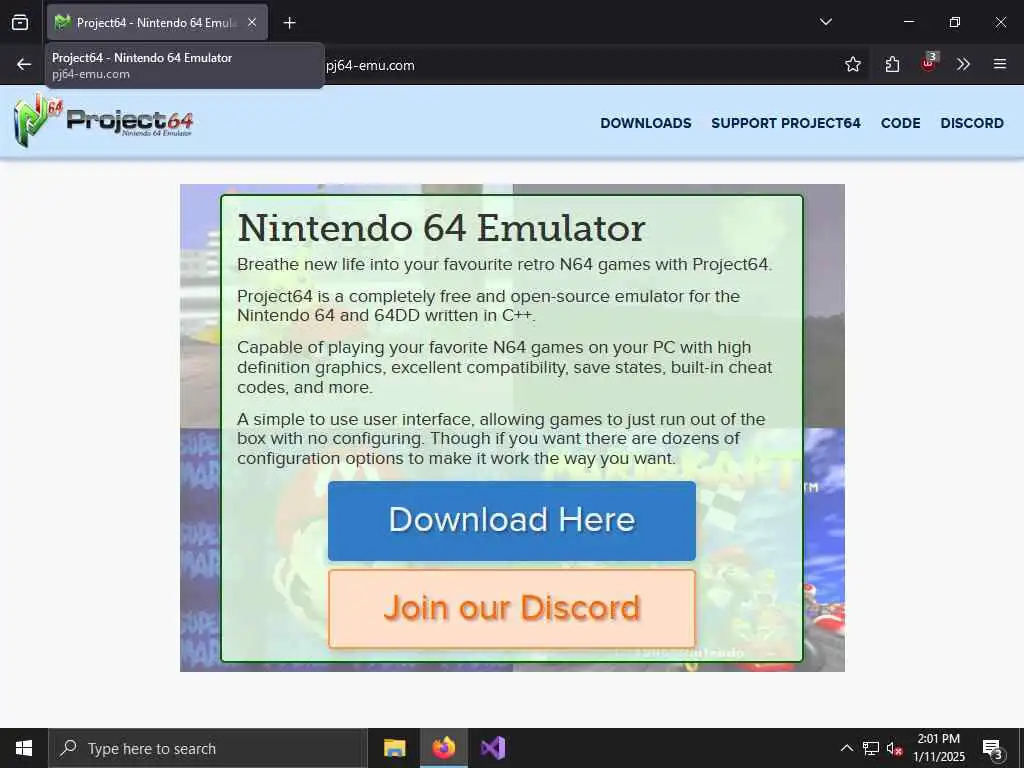Open the CODE navigation link
Viewport: 1024px width, 768px height.
tap(900, 123)
